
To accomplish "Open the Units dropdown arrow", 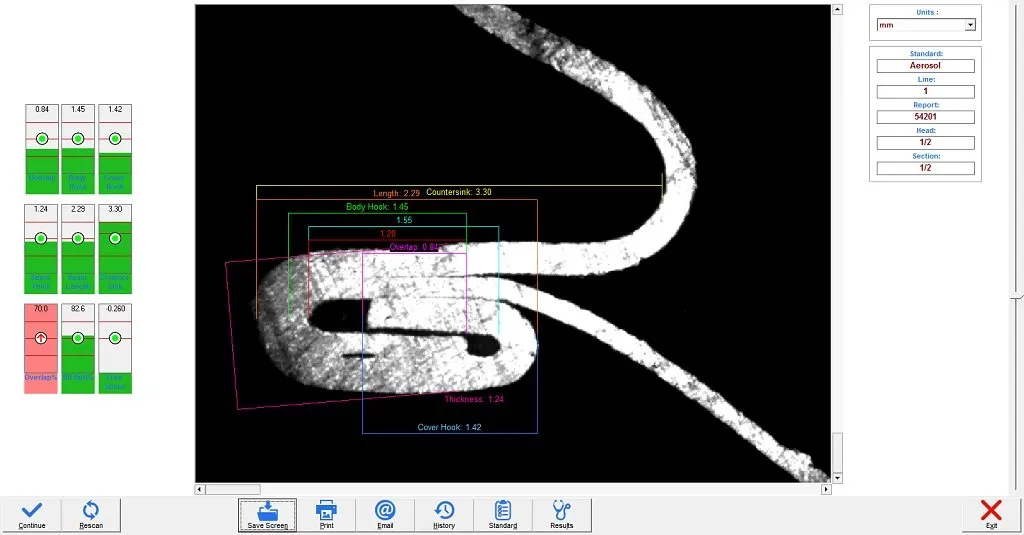I will (x=969, y=25).
